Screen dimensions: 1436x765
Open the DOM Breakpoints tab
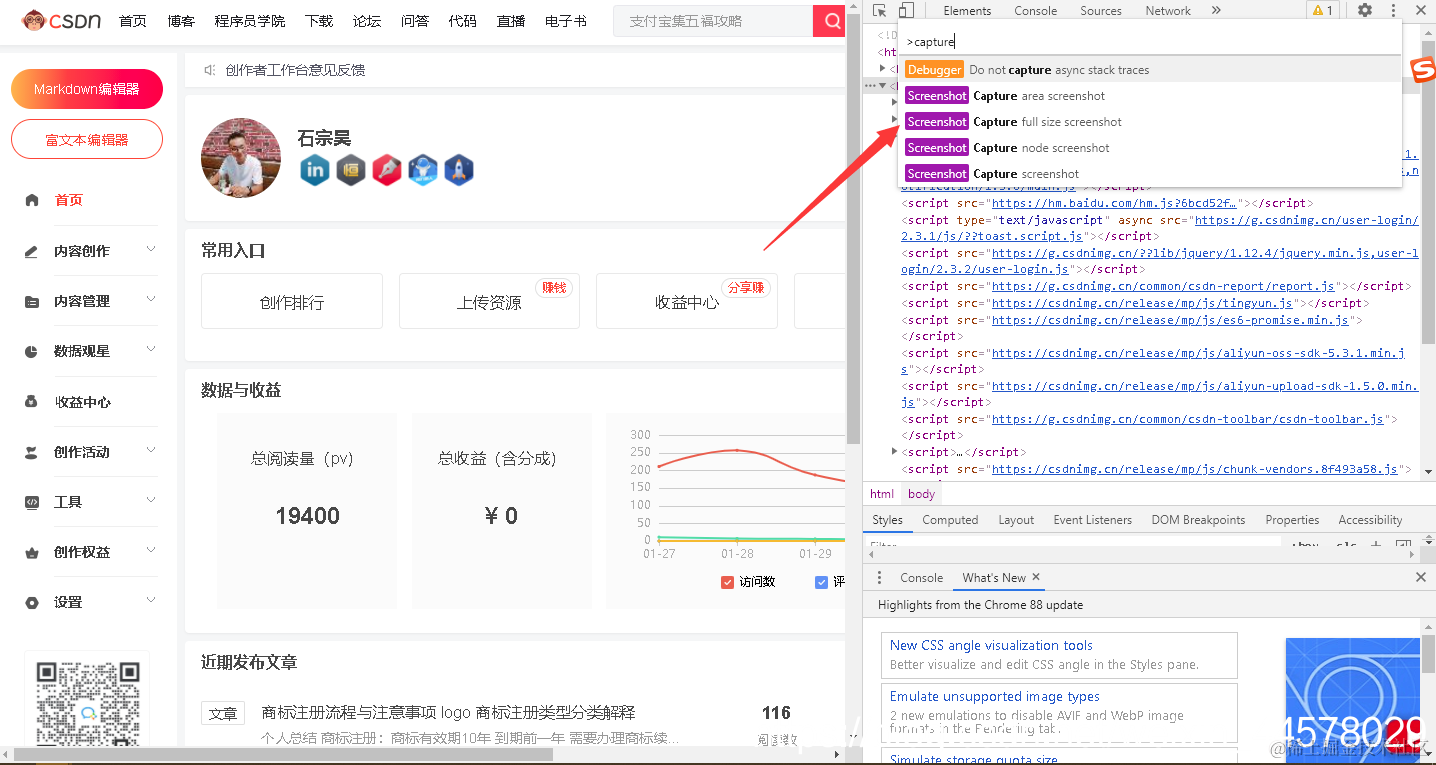(x=1198, y=520)
